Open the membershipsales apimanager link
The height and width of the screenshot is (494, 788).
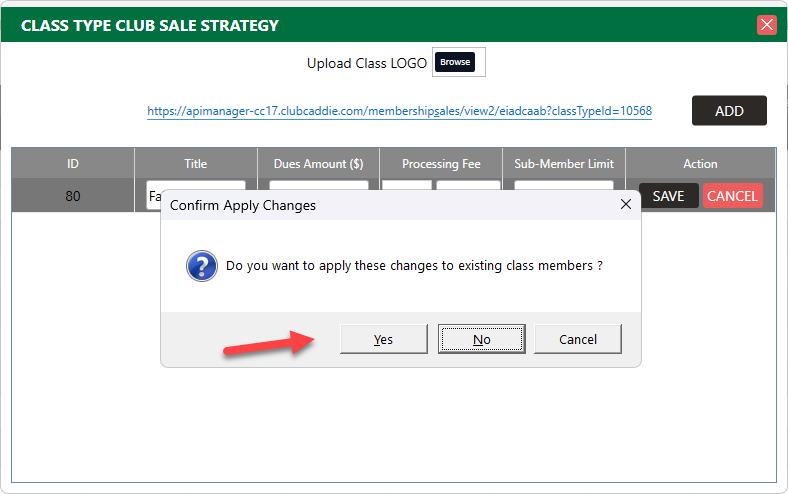399,111
